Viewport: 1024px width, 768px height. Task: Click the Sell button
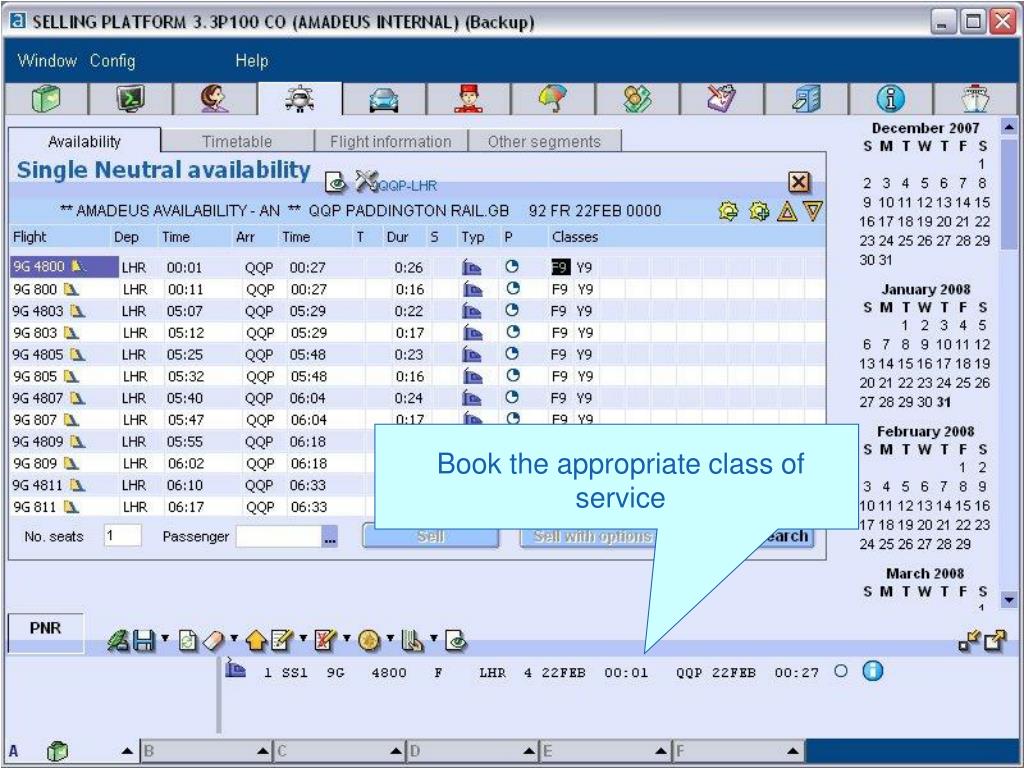[x=430, y=536]
